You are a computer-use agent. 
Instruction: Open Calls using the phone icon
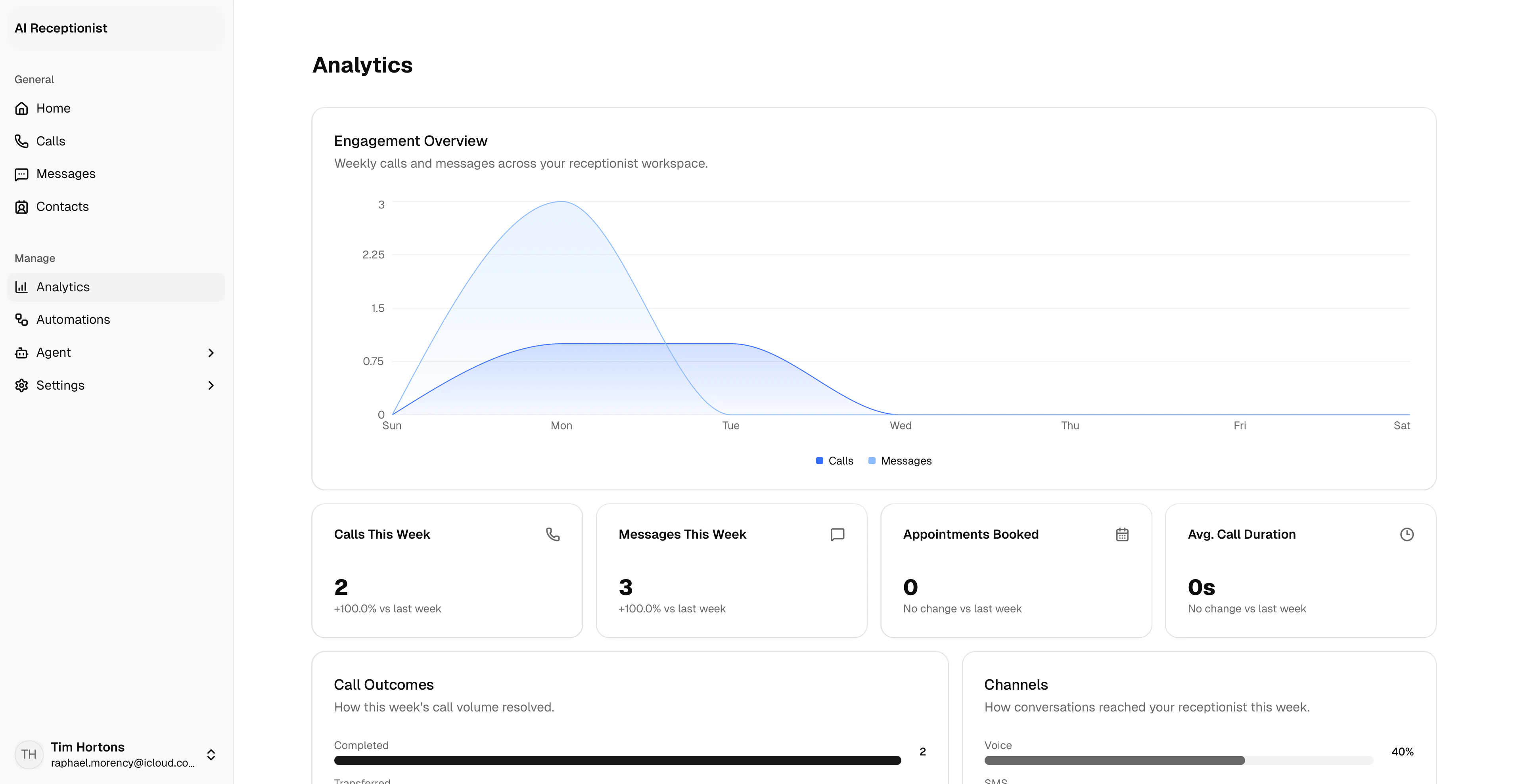(22, 141)
